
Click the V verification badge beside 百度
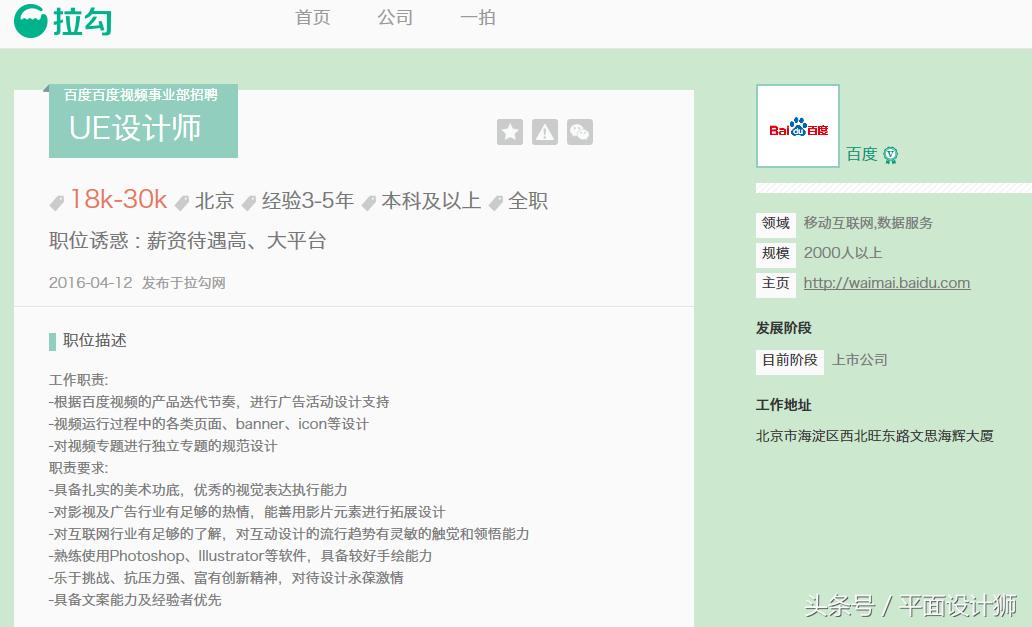889,155
